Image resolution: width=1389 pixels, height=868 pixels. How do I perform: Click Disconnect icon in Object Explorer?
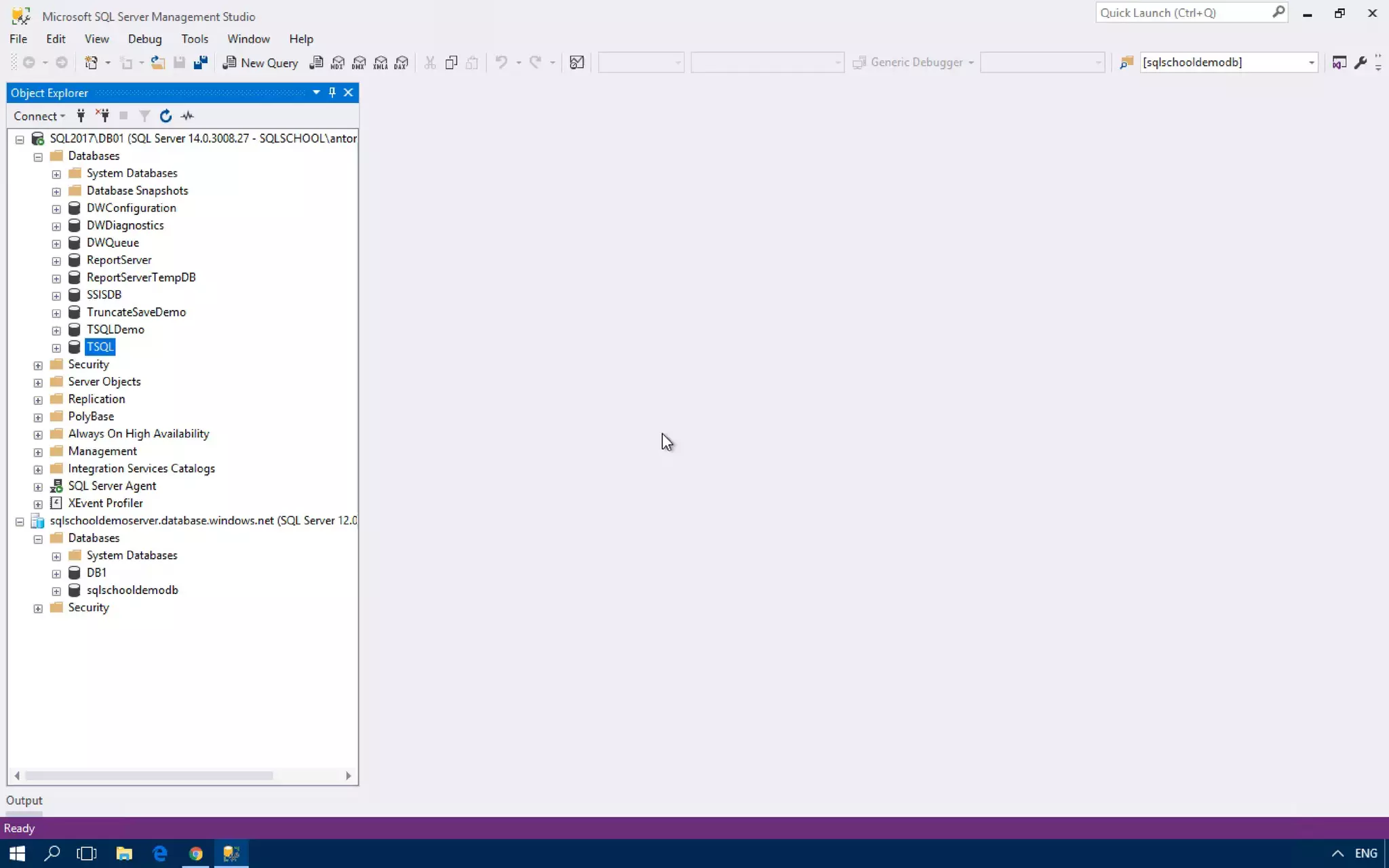(102, 116)
